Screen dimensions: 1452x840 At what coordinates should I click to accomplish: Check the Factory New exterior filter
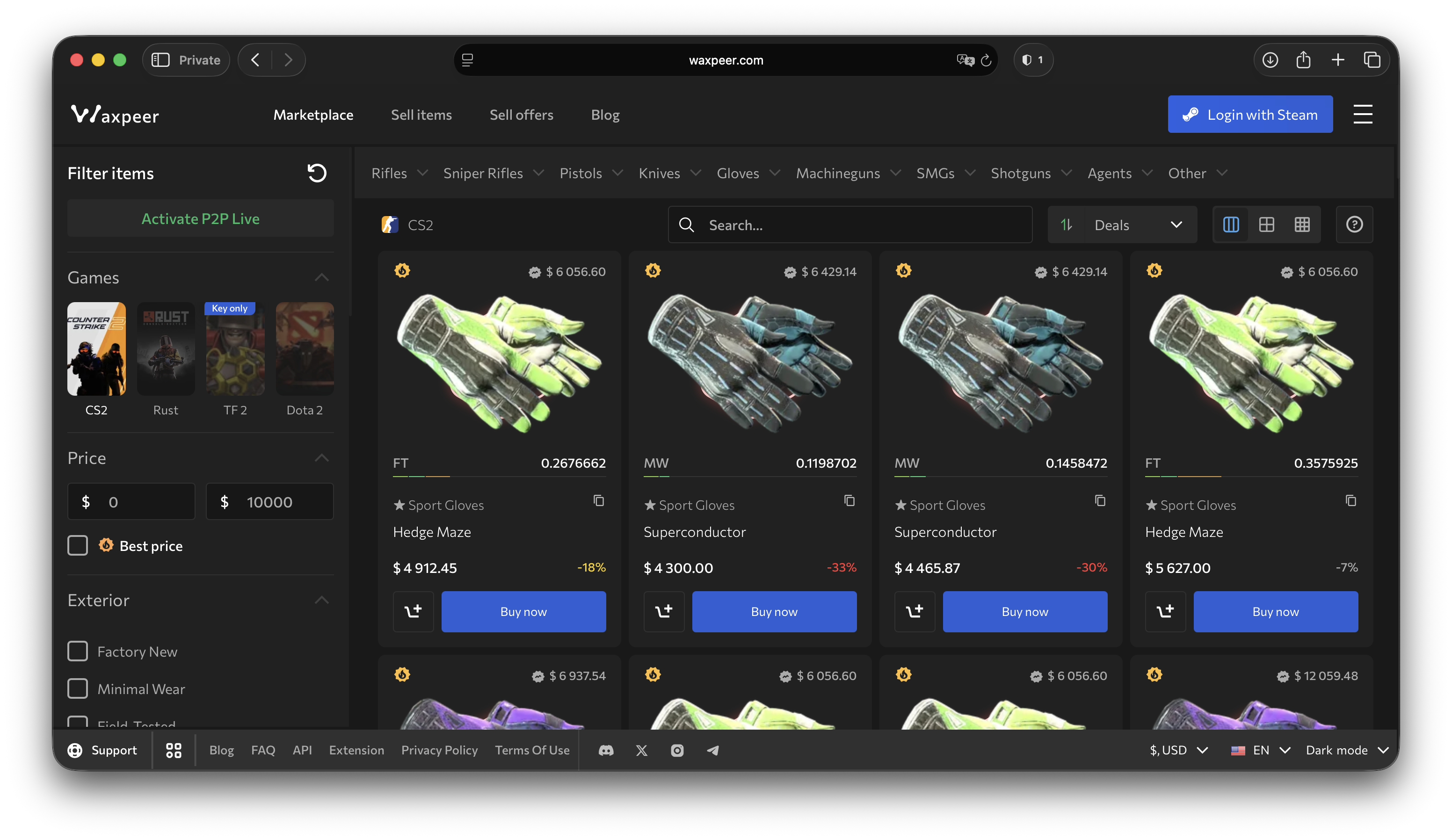pos(78,651)
